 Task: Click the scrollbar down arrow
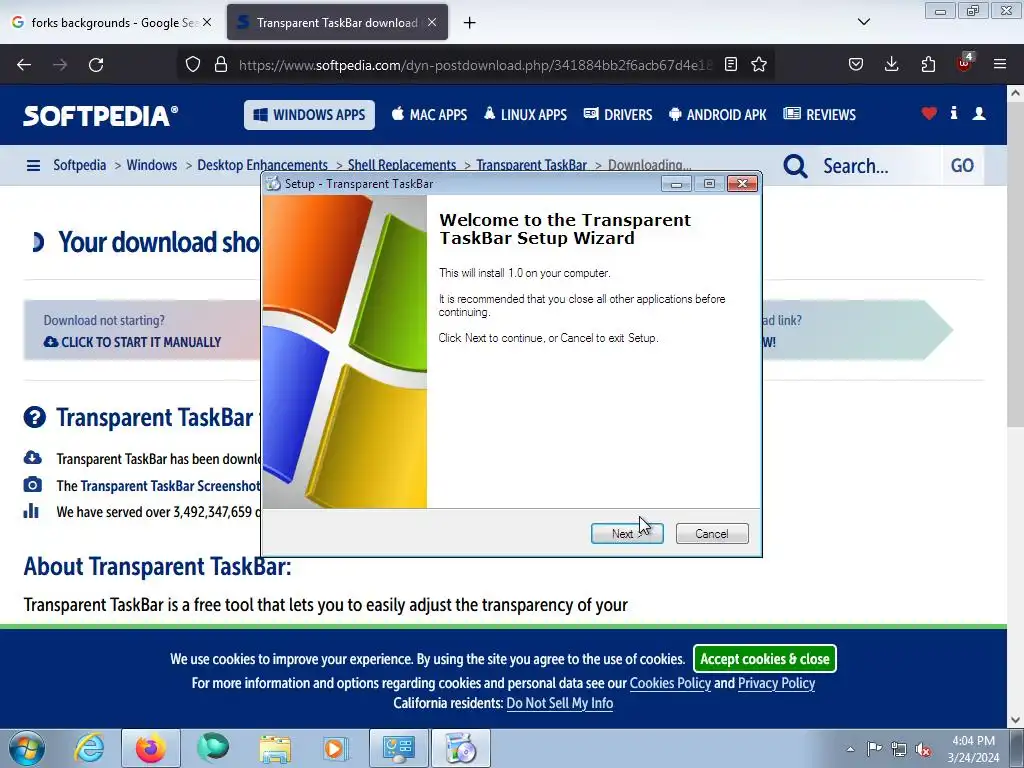1015,720
